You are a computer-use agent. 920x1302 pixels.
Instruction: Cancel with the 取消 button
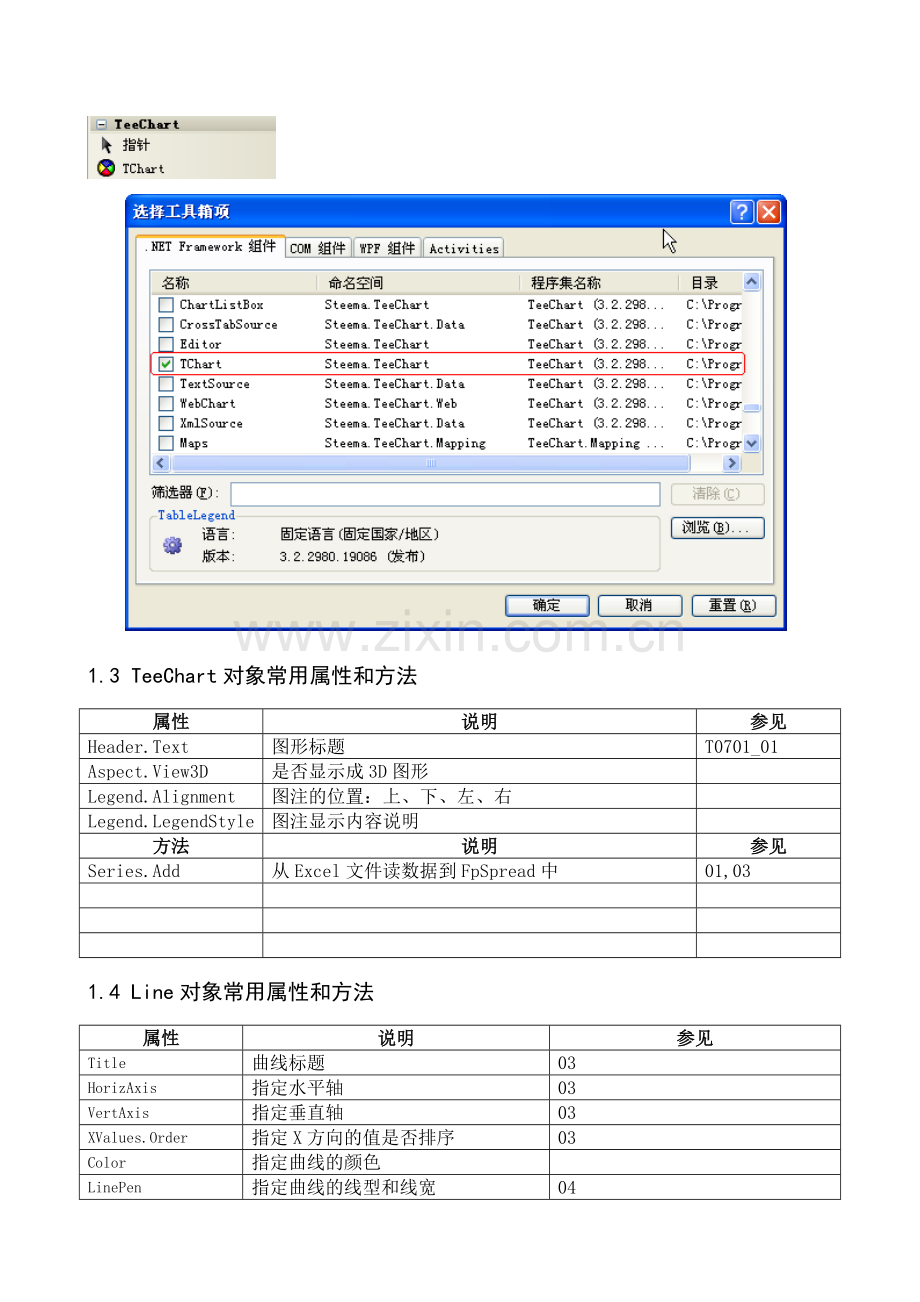(639, 605)
